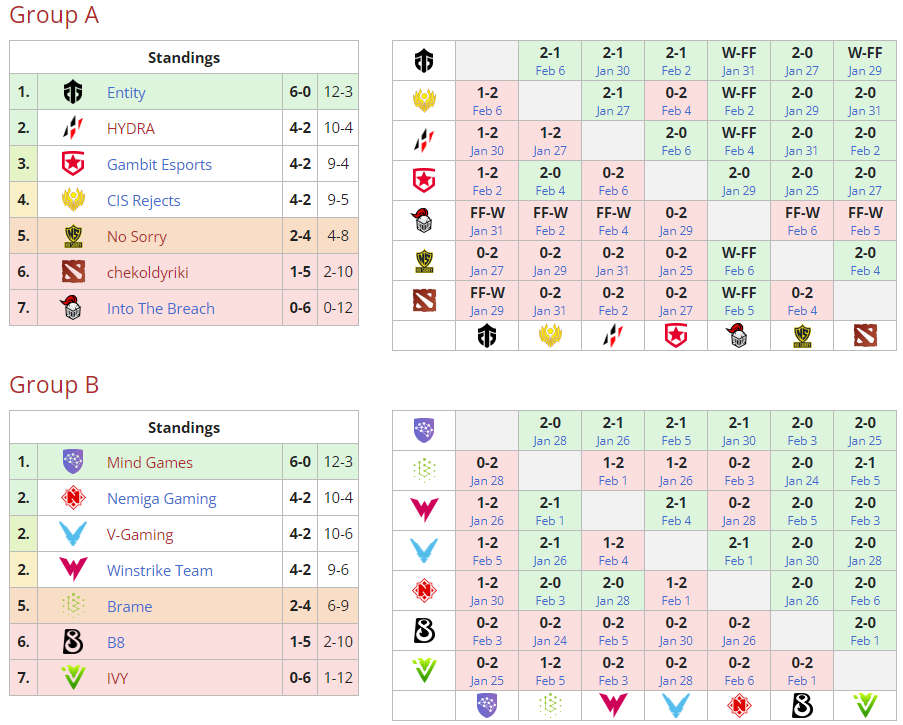The height and width of the screenshot is (725, 903).
Task: Click the B8 logo in Group B standings
Action: 73,643
